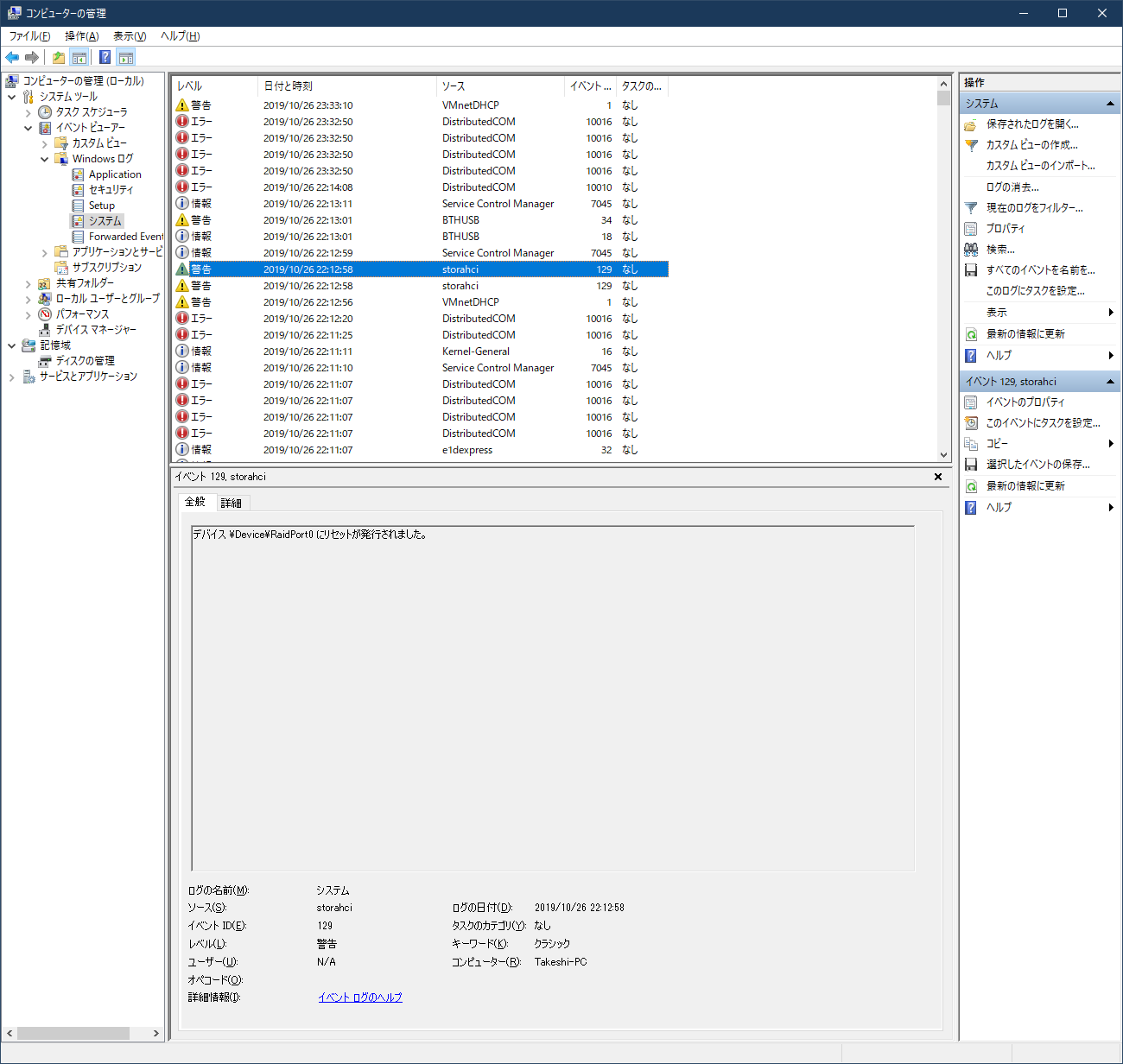Screen dimensions: 1123x1064
Task: Sort events by the ソース column header
Action: pyautogui.click(x=500, y=86)
